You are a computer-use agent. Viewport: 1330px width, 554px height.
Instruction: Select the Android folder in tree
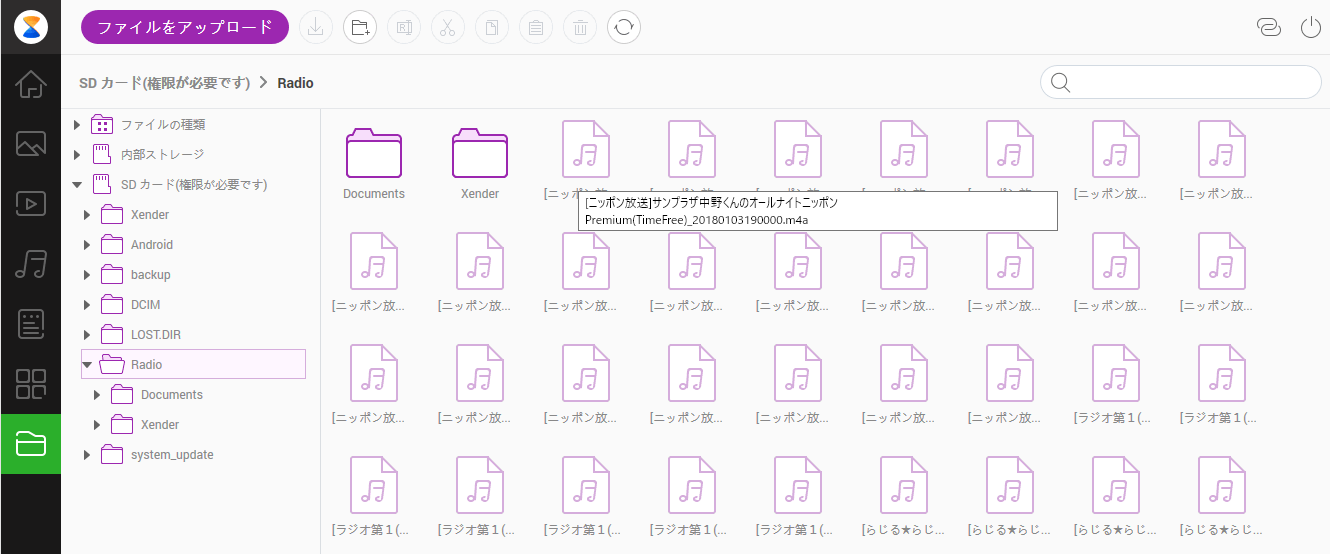coord(137,244)
